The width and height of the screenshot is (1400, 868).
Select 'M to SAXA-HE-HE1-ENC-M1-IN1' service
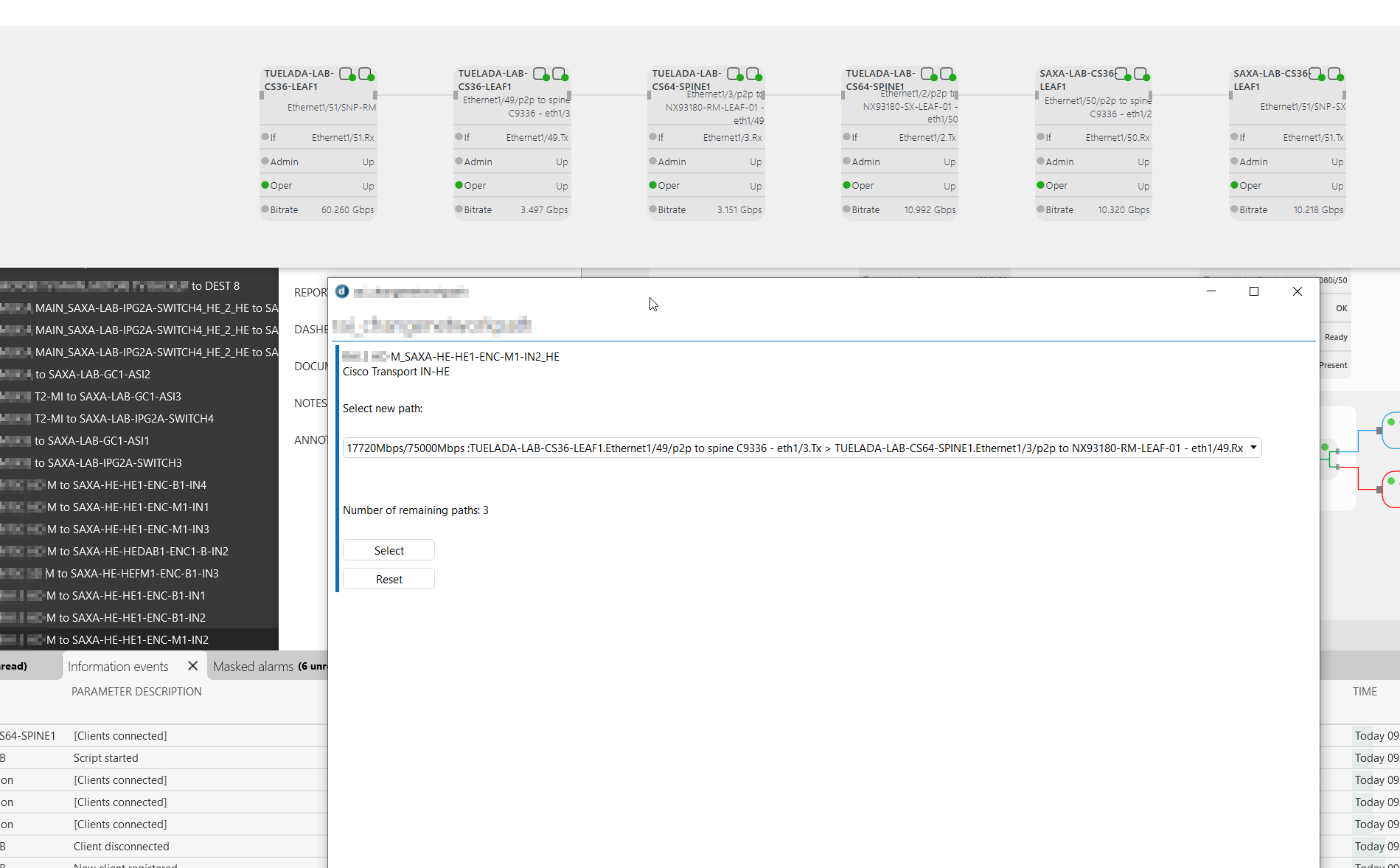139,507
